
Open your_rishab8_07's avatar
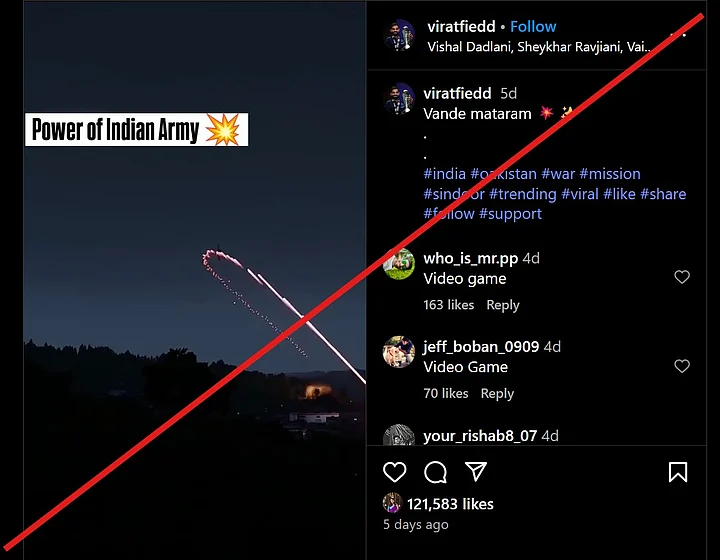(399, 435)
